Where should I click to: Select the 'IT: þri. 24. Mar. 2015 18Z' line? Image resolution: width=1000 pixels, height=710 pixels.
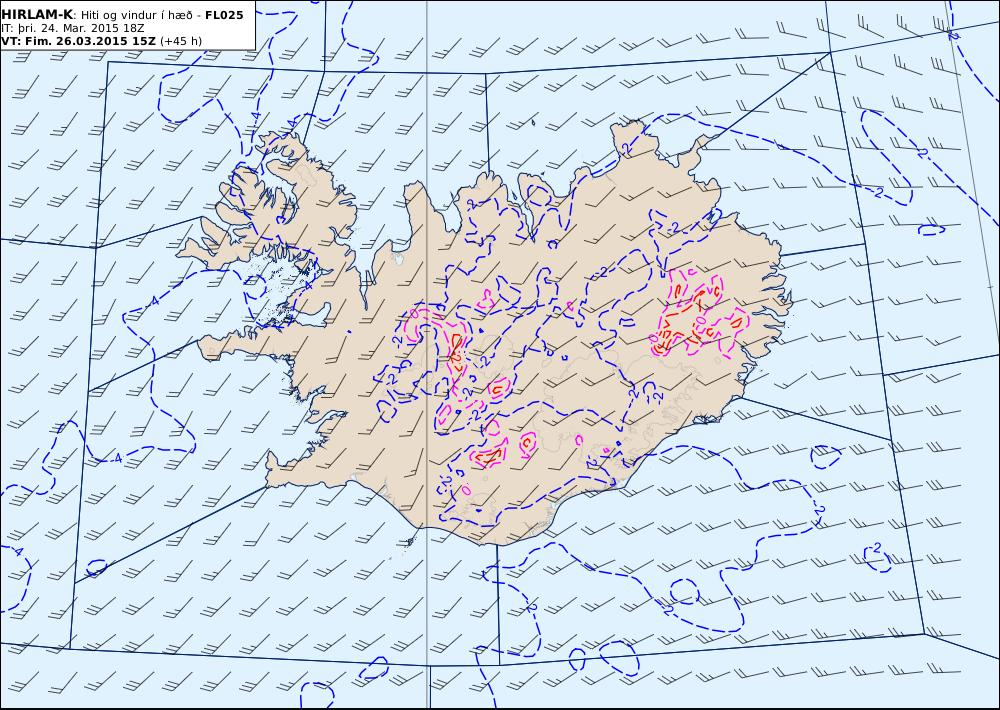(x=72, y=28)
